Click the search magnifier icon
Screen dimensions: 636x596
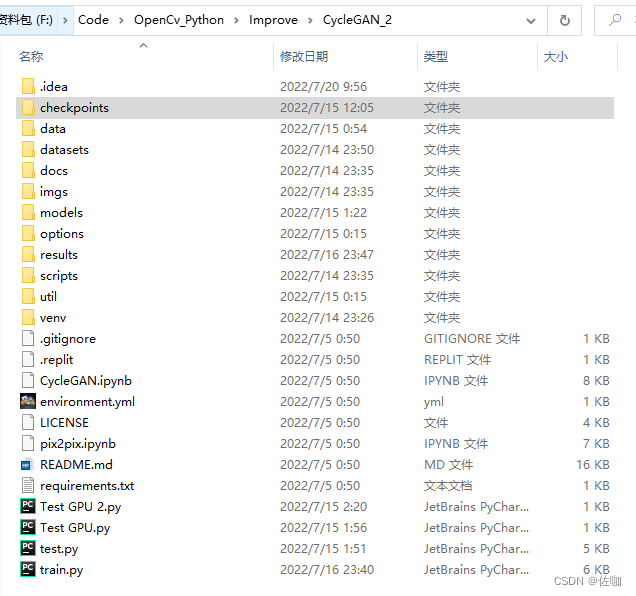tap(615, 19)
